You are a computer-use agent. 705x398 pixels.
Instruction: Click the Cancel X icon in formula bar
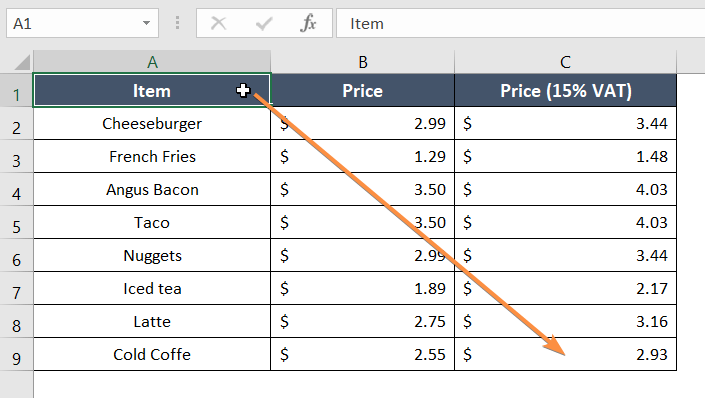coord(219,23)
